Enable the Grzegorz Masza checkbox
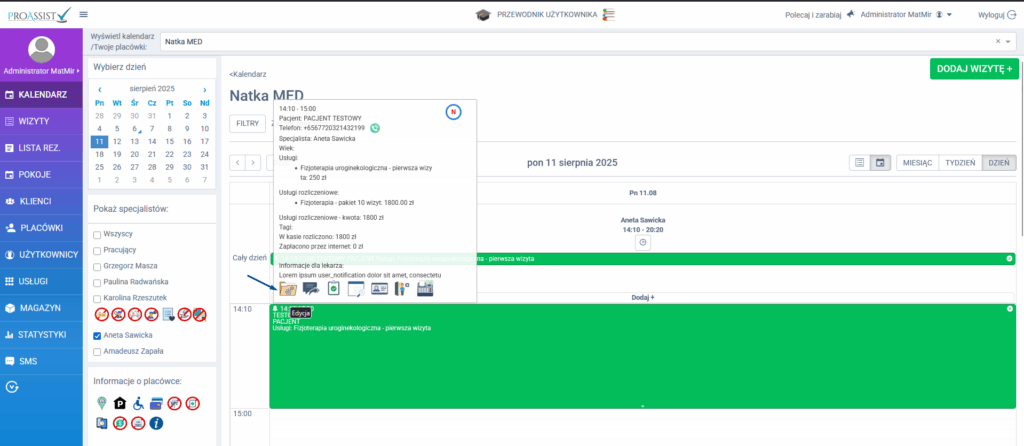This screenshot has height=446, width=1024. coord(97,267)
